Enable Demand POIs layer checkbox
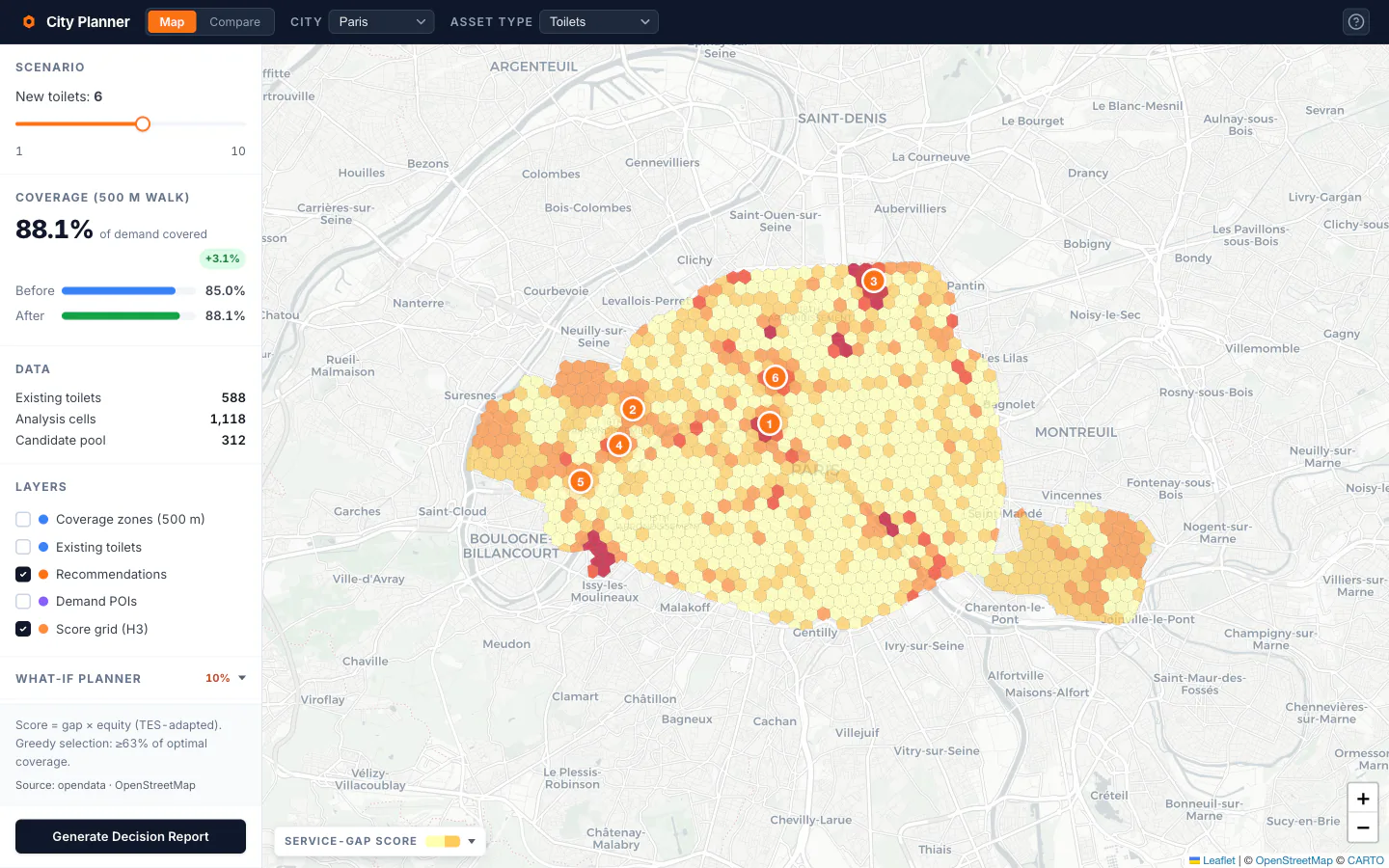This screenshot has width=1389, height=868. point(23,601)
